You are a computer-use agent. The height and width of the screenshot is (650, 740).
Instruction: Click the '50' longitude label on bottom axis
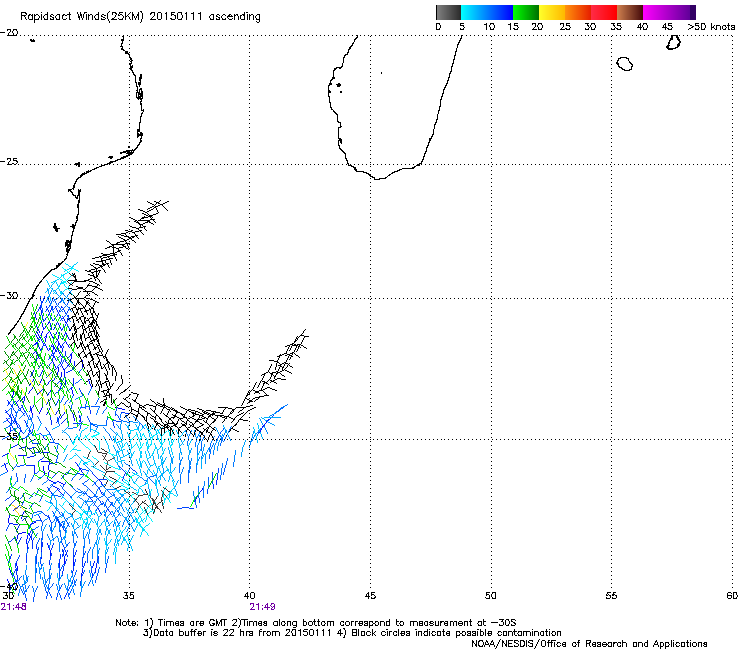[x=491, y=596]
